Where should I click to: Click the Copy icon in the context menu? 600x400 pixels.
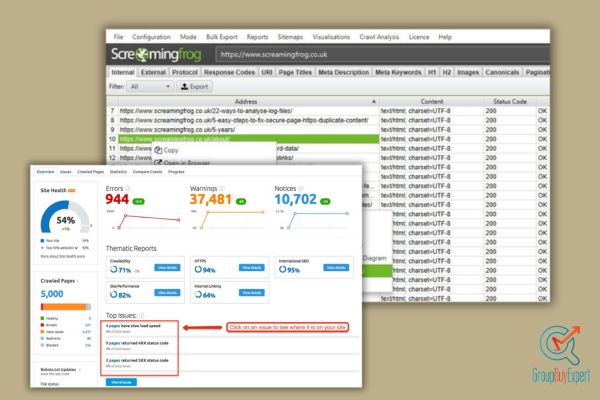tap(158, 150)
